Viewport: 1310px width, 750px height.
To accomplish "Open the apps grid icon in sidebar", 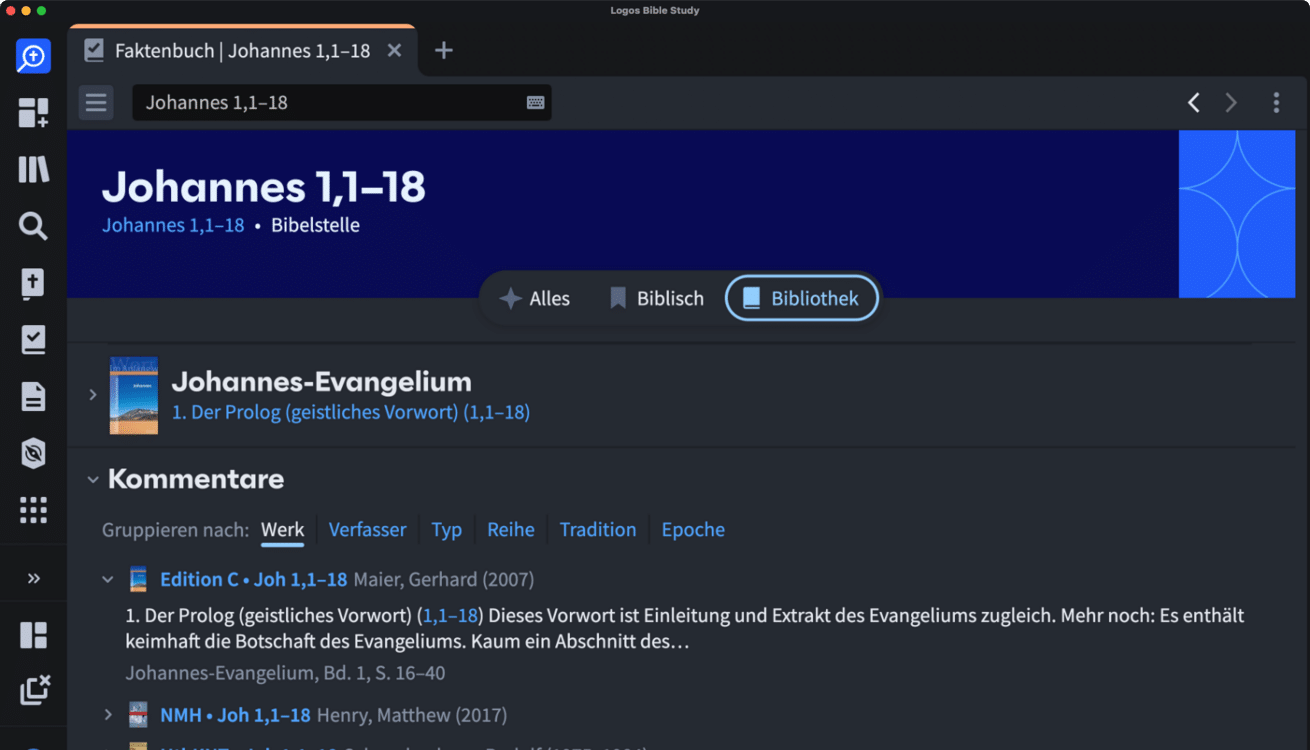I will pos(33,510).
